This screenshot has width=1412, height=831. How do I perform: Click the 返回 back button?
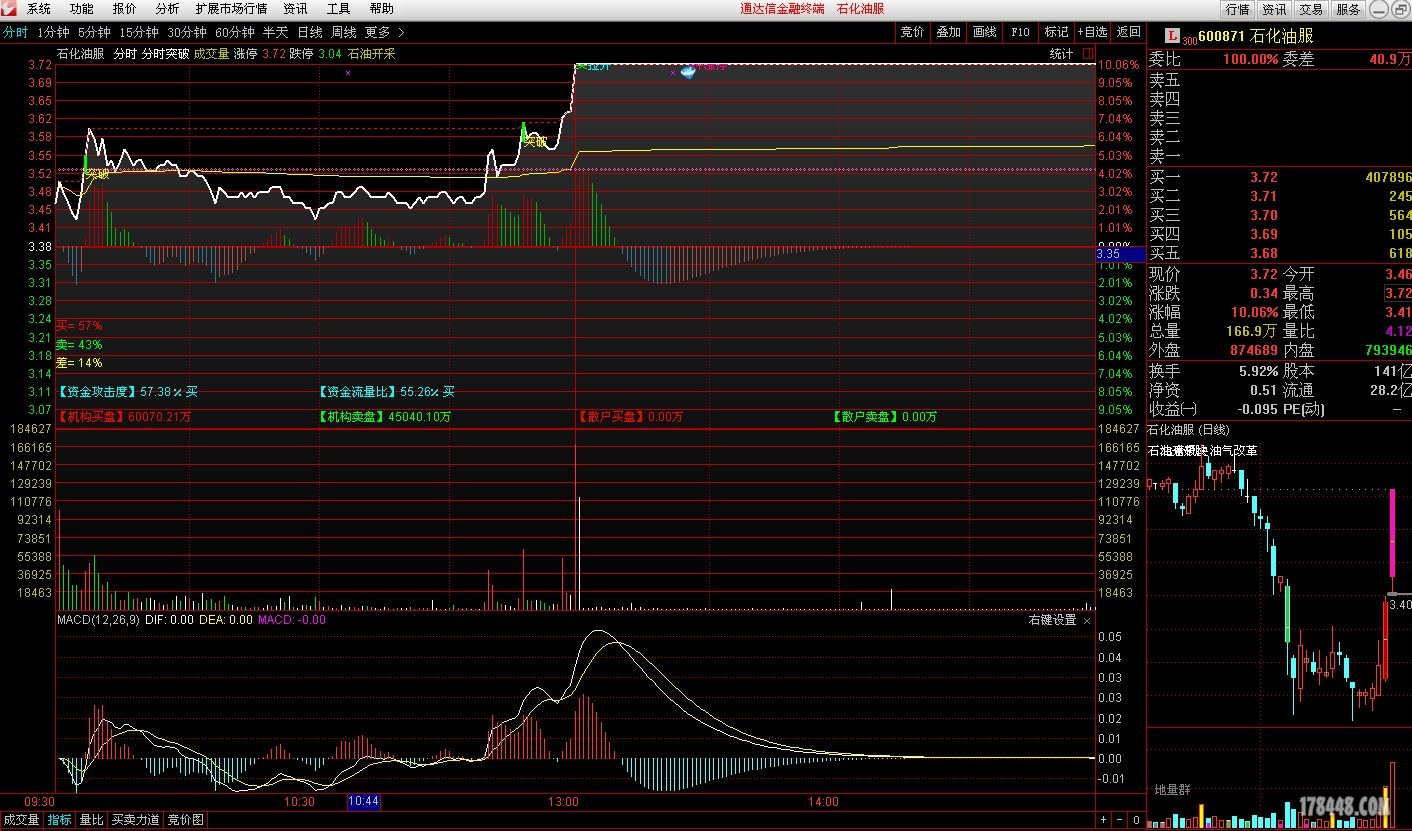1128,32
